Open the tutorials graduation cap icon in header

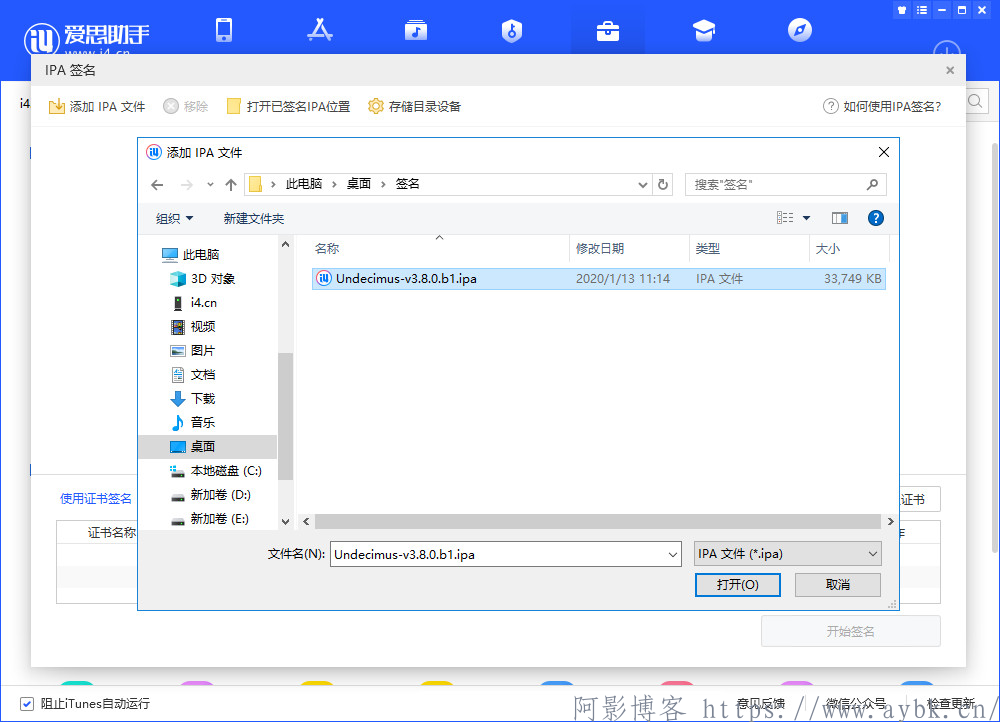point(704,30)
